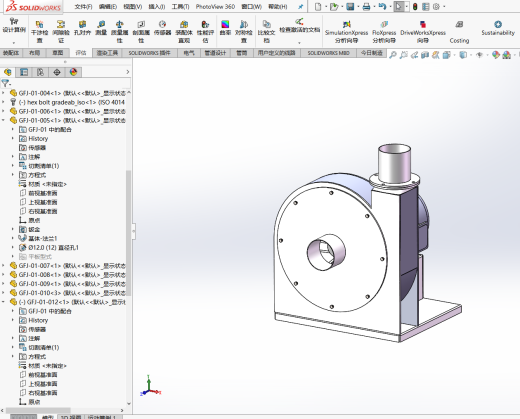
Task: Expand the GFJ-01-007<1> component
Action: [3, 265]
